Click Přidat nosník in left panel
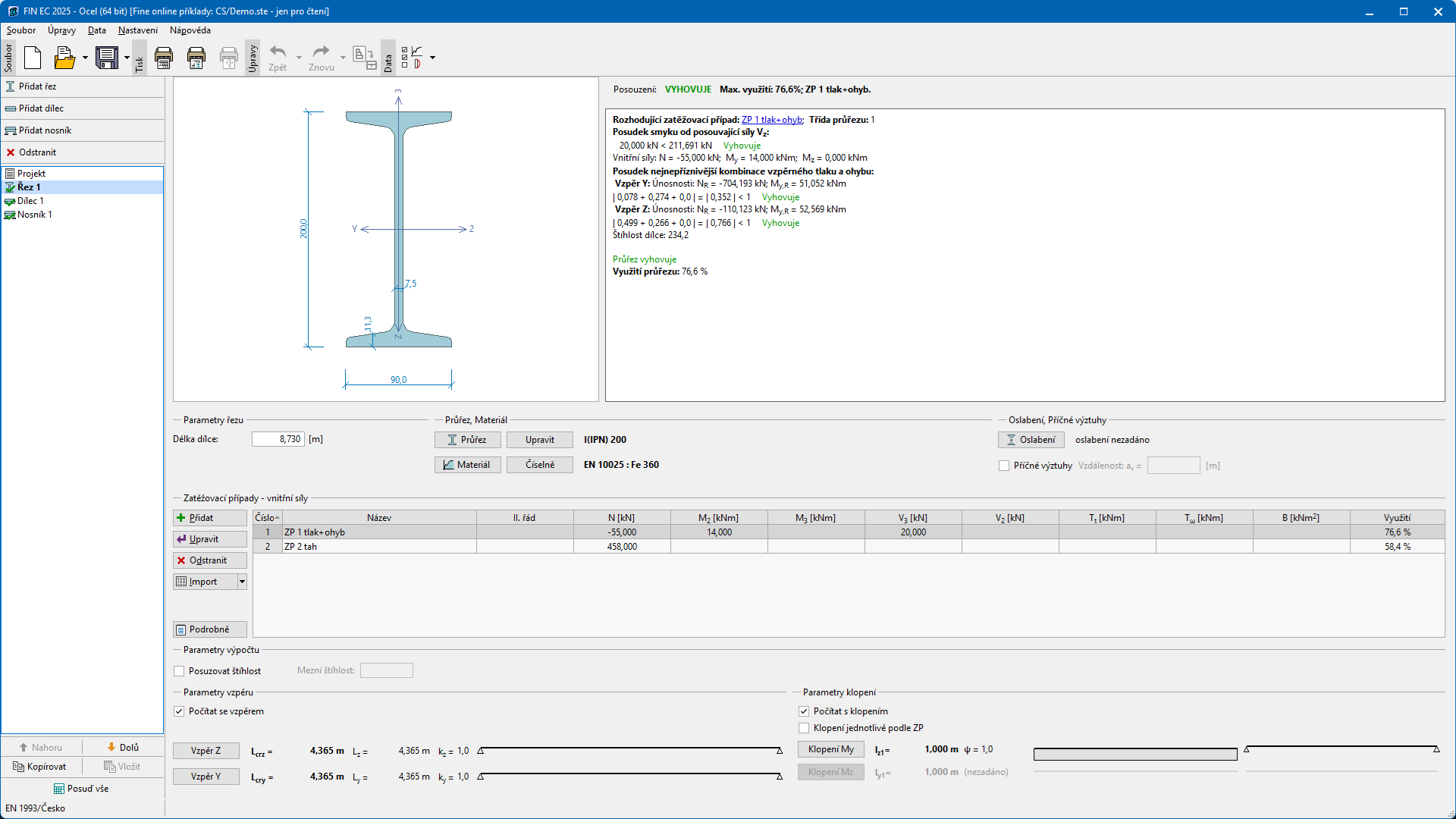Image resolution: width=1456 pixels, height=819 pixels. coord(45,130)
